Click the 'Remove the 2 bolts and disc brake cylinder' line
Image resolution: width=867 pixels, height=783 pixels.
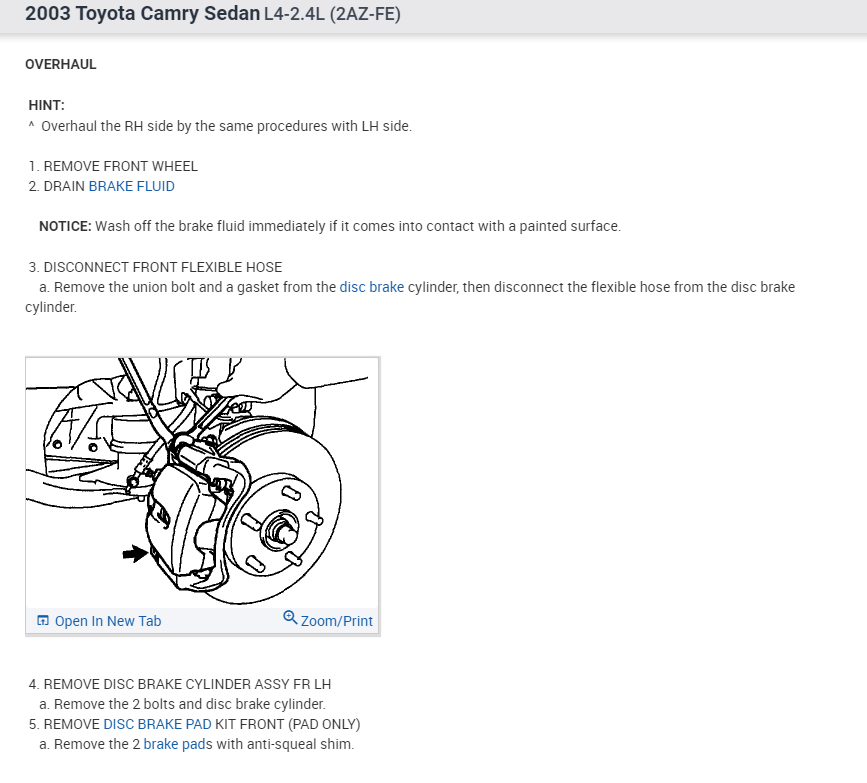point(182,704)
